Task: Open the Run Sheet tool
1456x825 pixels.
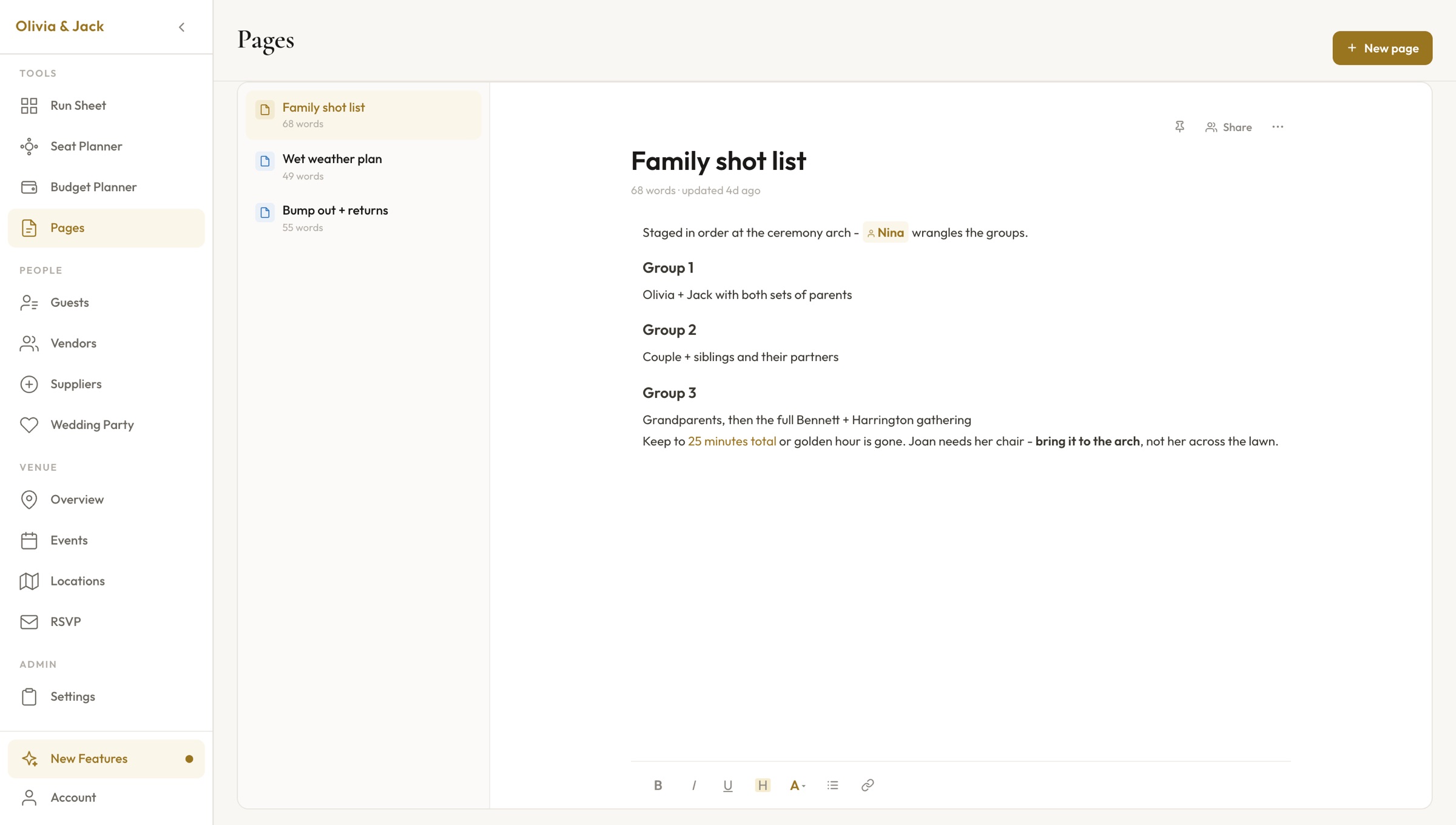Action: tap(106, 106)
